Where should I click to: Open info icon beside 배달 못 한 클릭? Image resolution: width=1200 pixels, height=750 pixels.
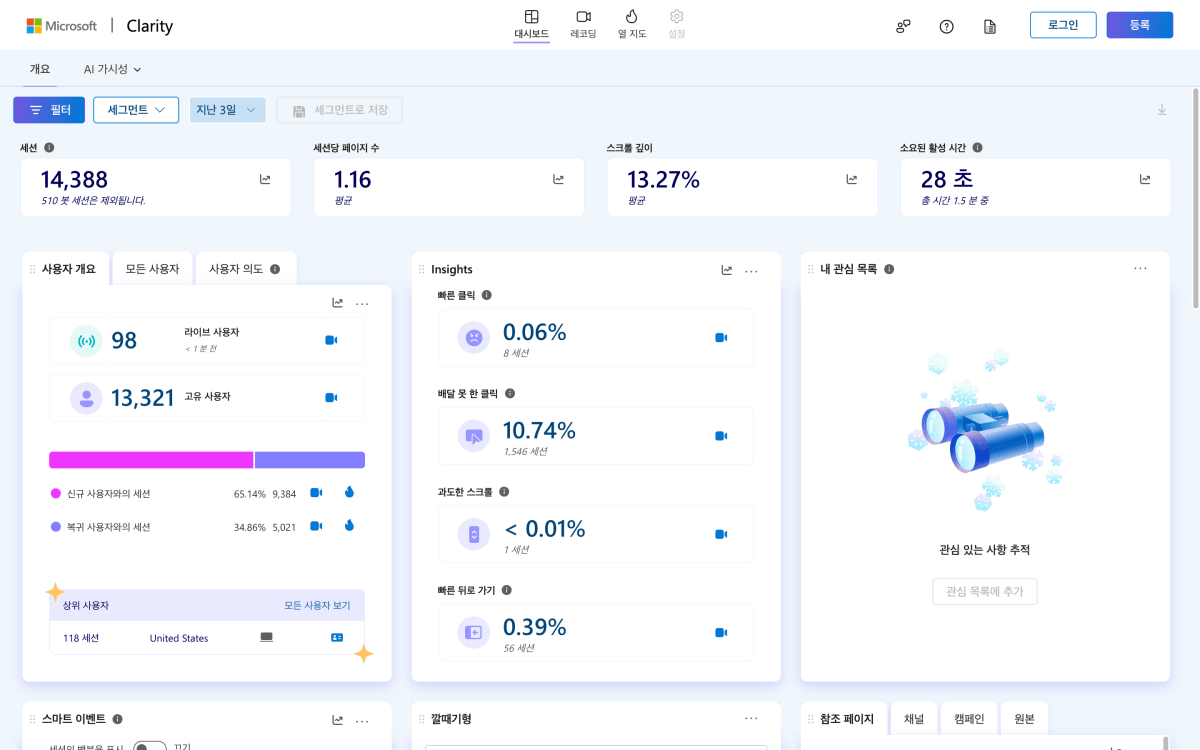[510, 394]
